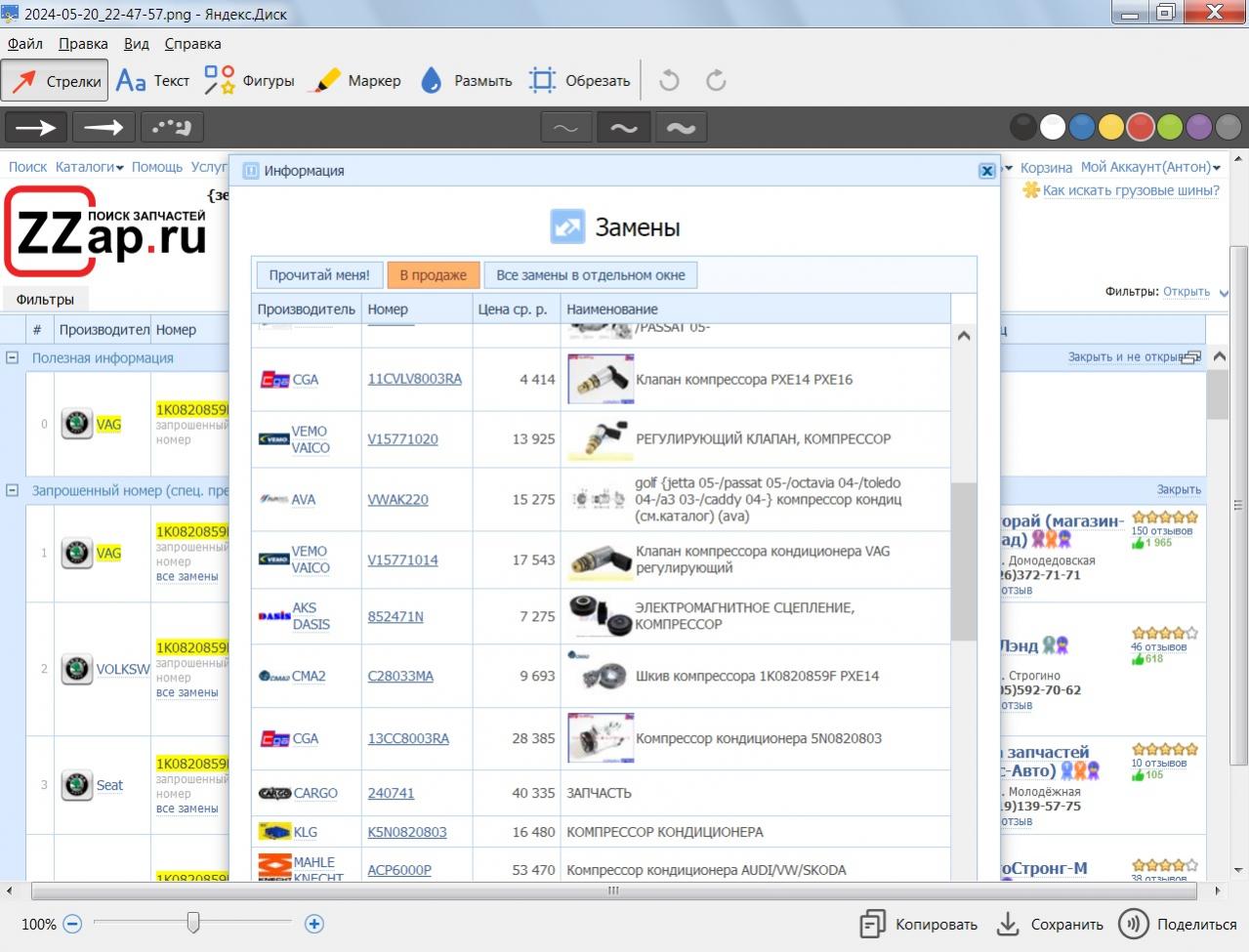The width and height of the screenshot is (1249, 952).
Task: Select the Размыть blur tool
Action: (x=466, y=81)
